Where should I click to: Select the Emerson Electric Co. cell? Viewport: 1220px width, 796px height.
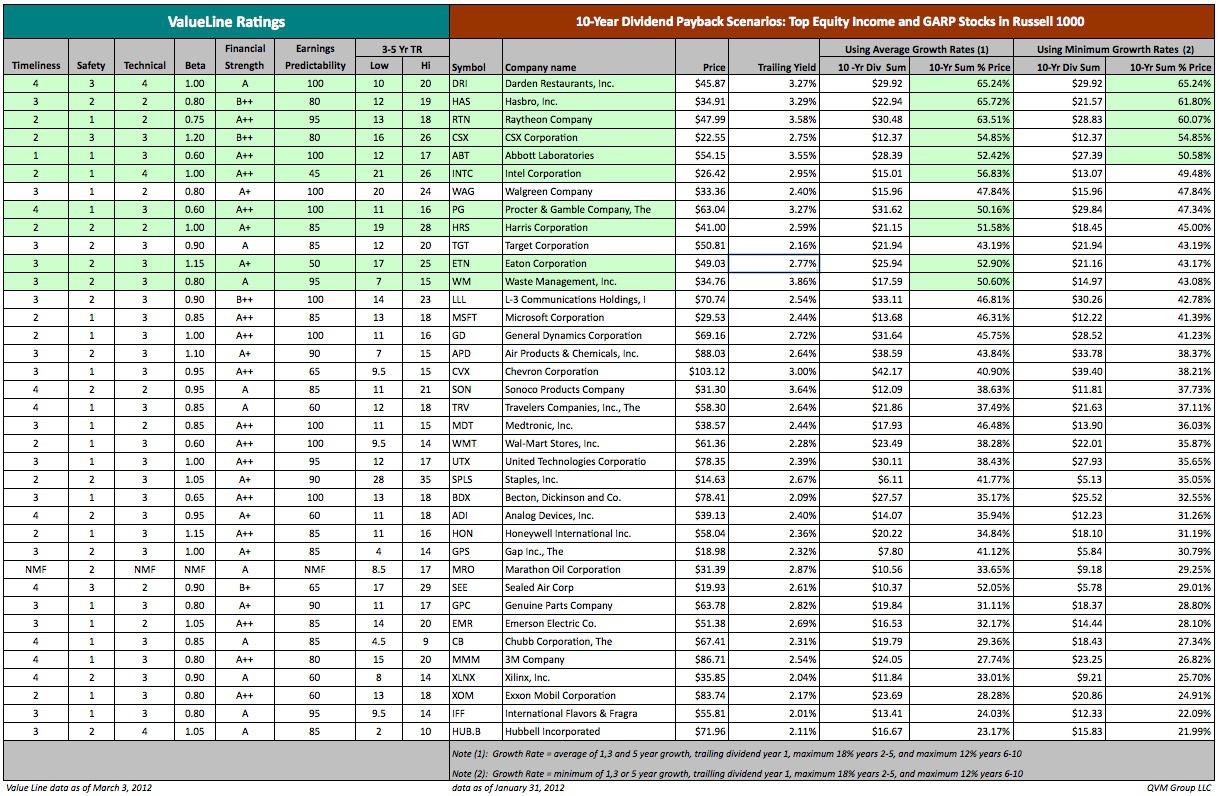coord(589,624)
